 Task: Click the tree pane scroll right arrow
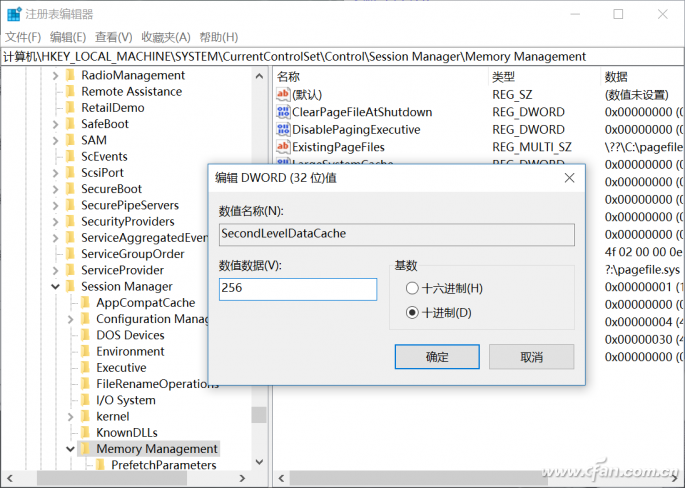pos(242,478)
